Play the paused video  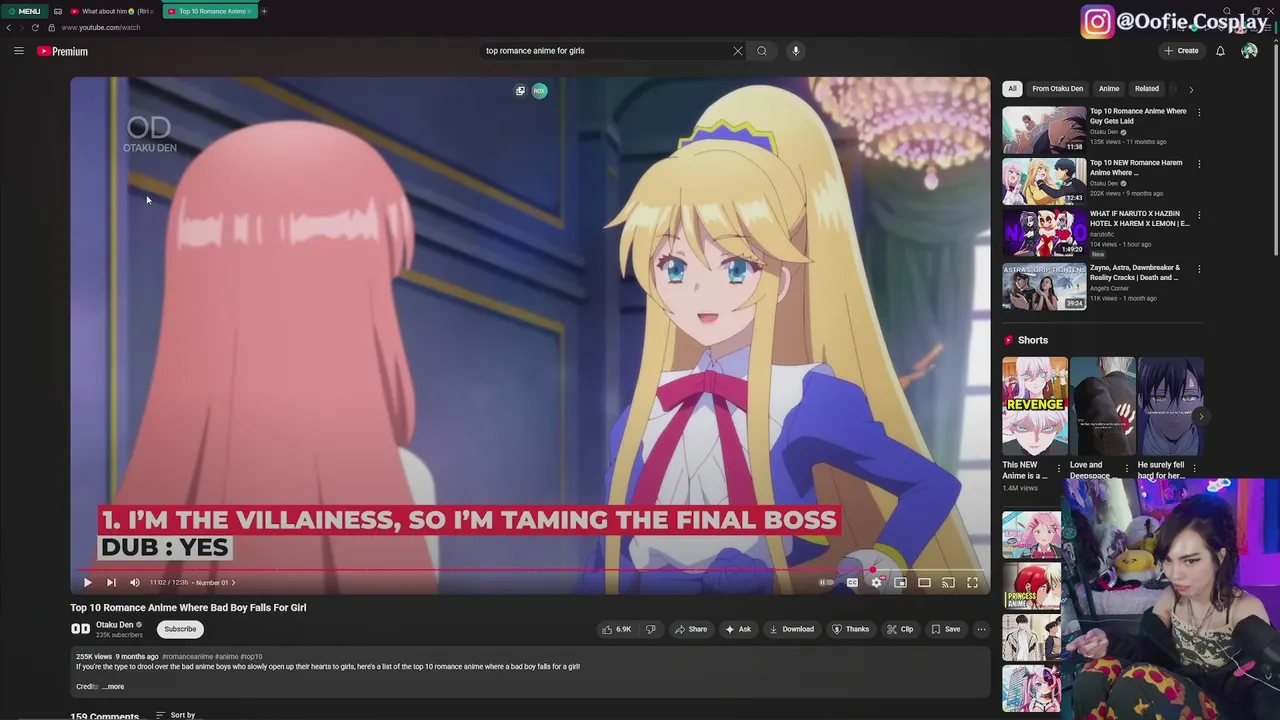point(87,582)
